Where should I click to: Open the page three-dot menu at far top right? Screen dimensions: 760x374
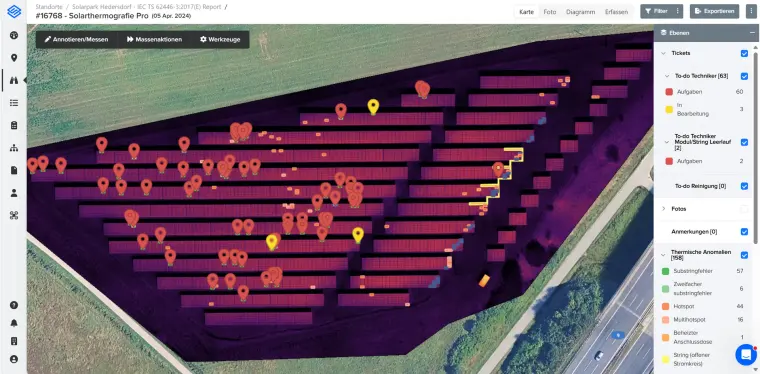pos(750,11)
